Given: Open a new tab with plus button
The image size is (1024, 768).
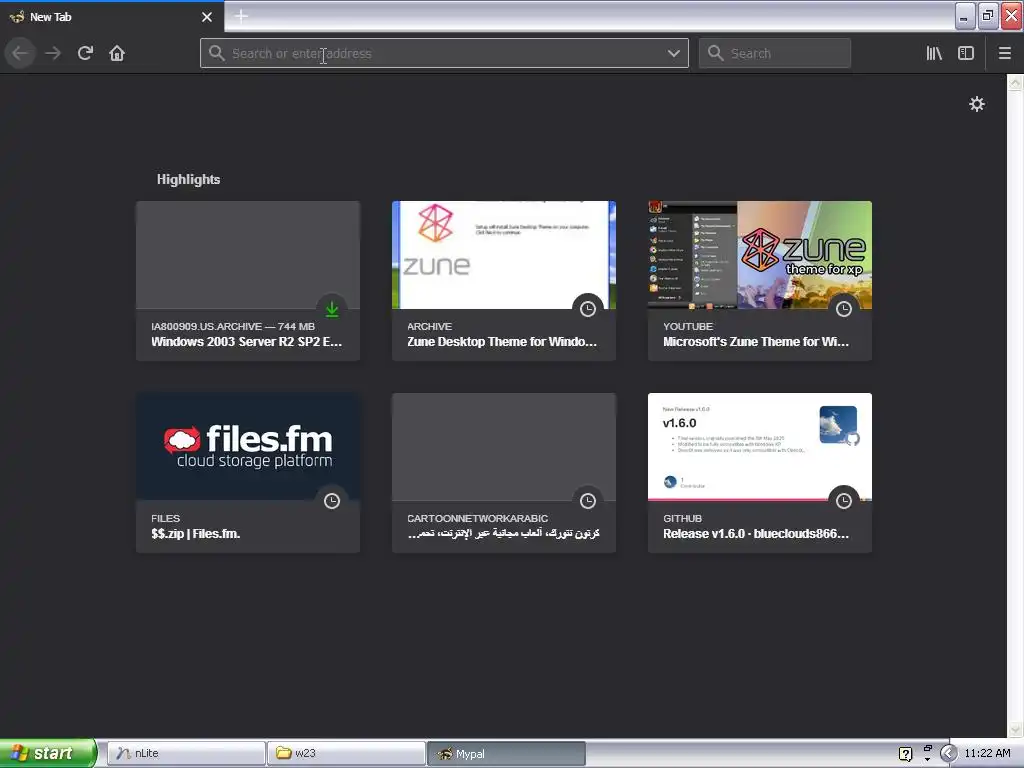Looking at the screenshot, I should point(241,16).
